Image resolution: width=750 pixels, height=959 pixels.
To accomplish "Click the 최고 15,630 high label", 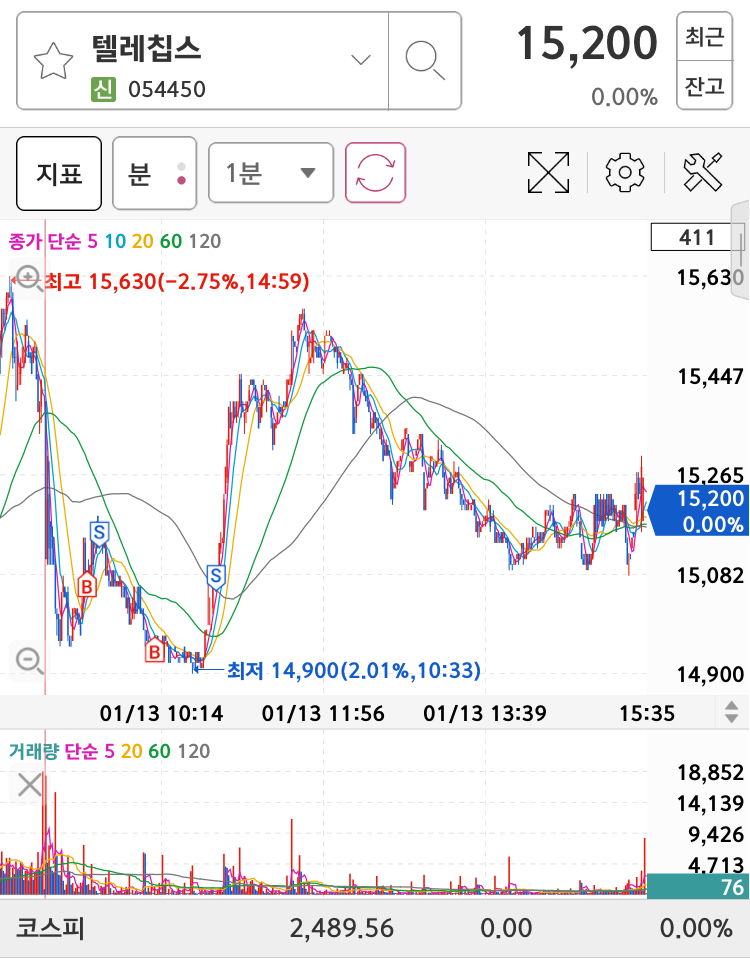I will pos(176,281).
